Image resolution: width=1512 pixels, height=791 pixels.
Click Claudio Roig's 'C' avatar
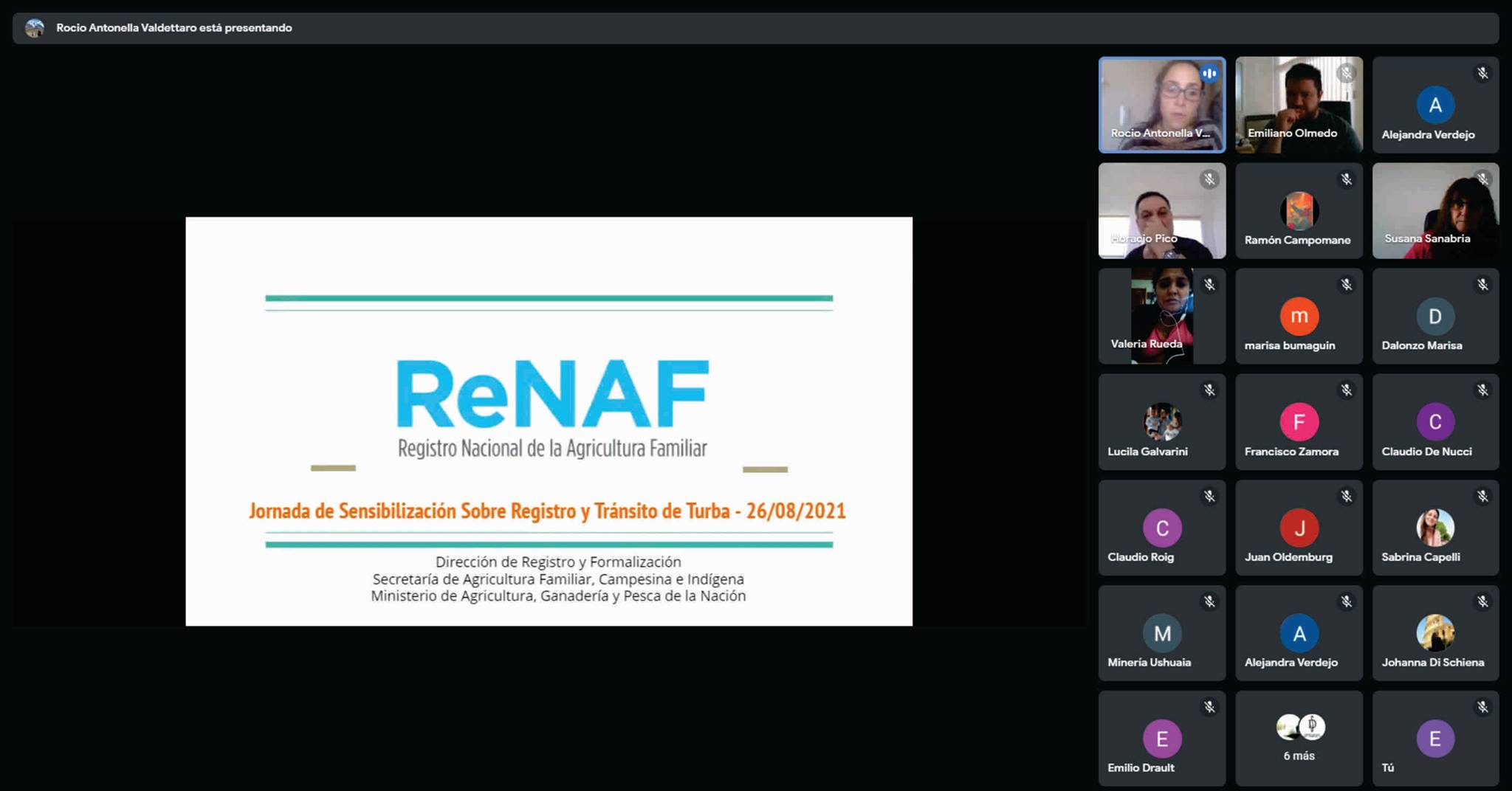tap(1162, 528)
